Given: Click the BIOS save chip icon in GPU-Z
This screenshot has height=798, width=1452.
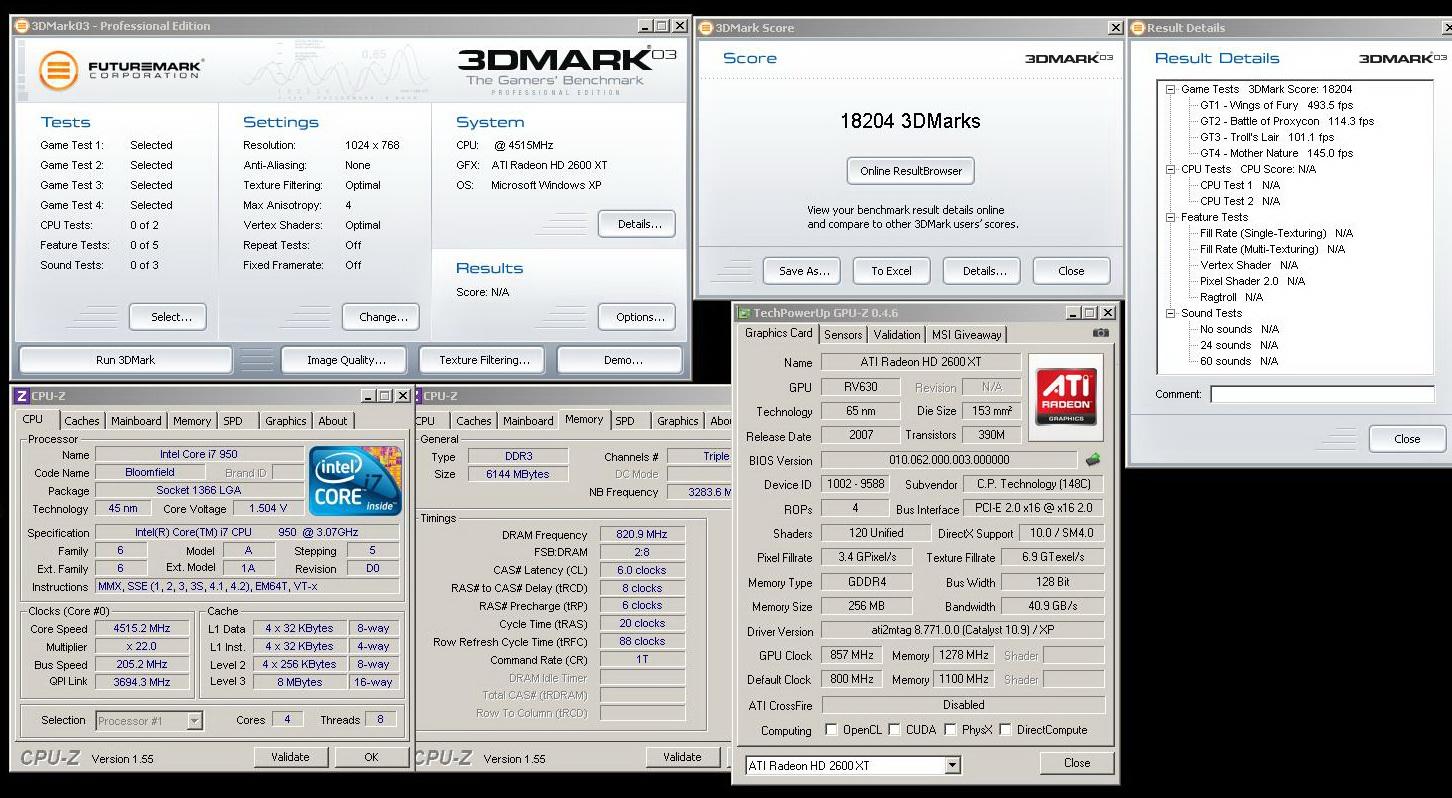Looking at the screenshot, I should [1093, 460].
